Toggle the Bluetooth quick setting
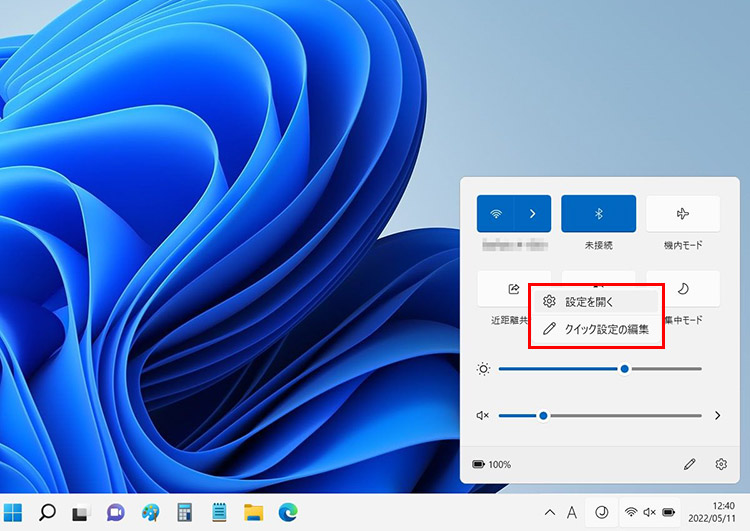 pyautogui.click(x=598, y=214)
